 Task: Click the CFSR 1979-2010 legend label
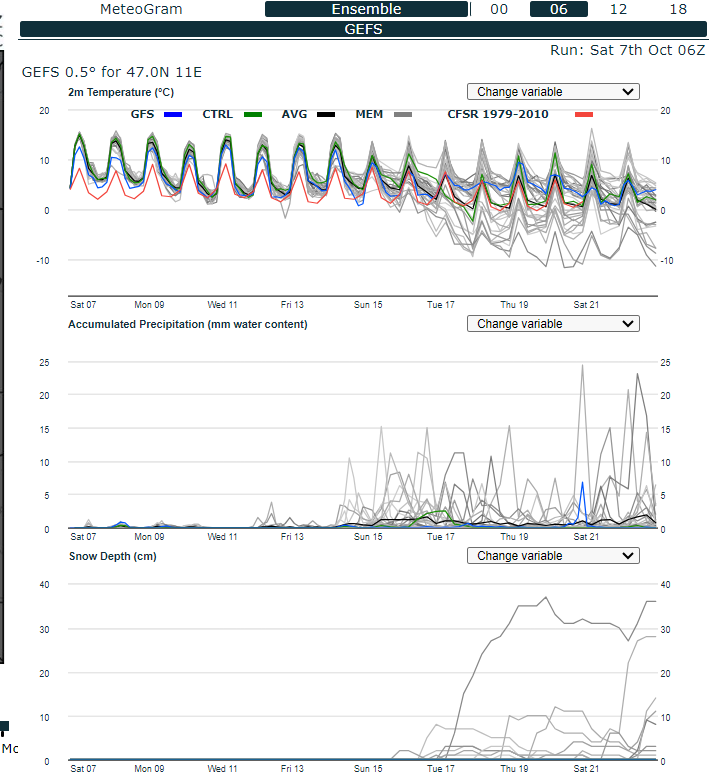coord(498,114)
